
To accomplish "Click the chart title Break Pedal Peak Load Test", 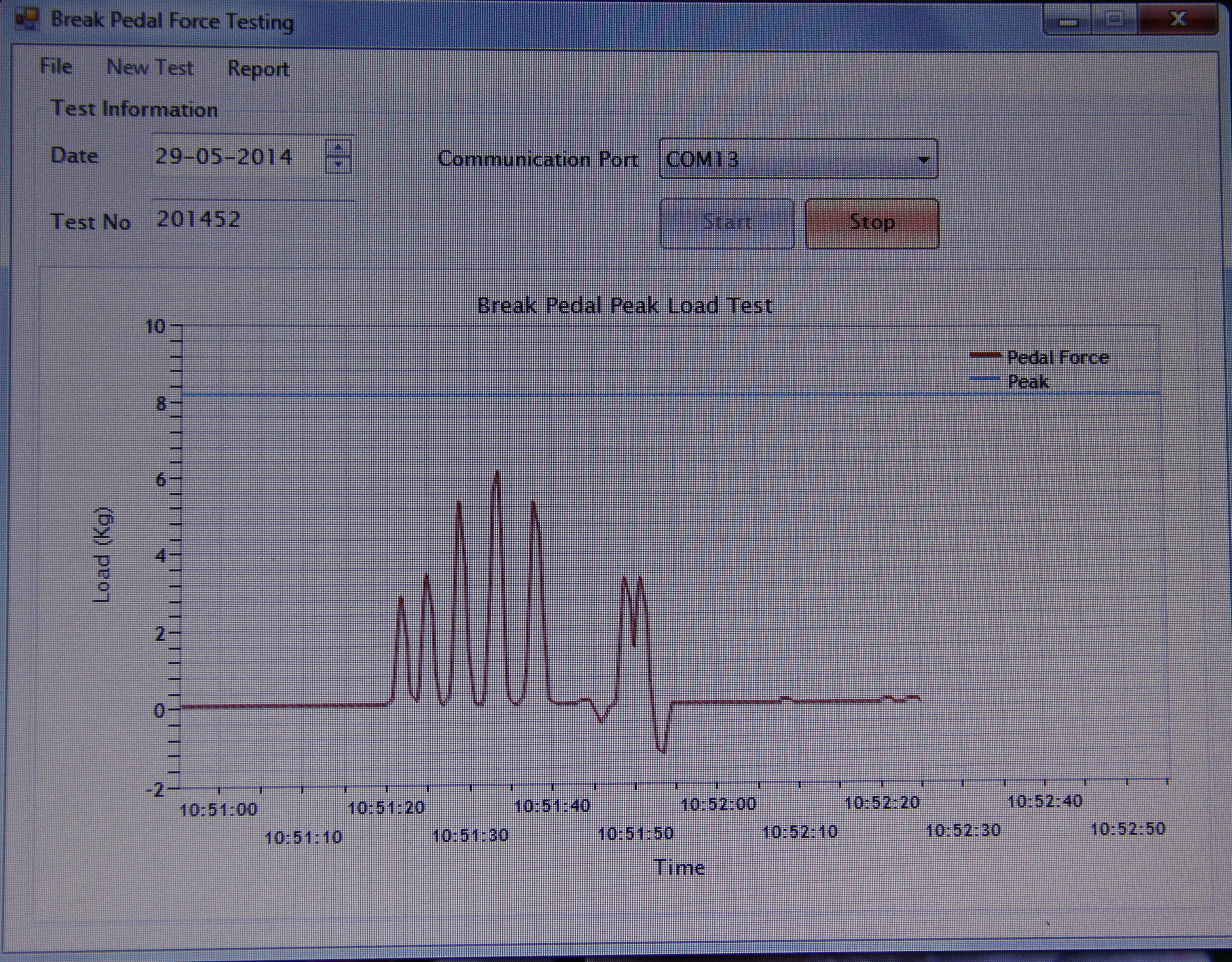I will point(625,306).
